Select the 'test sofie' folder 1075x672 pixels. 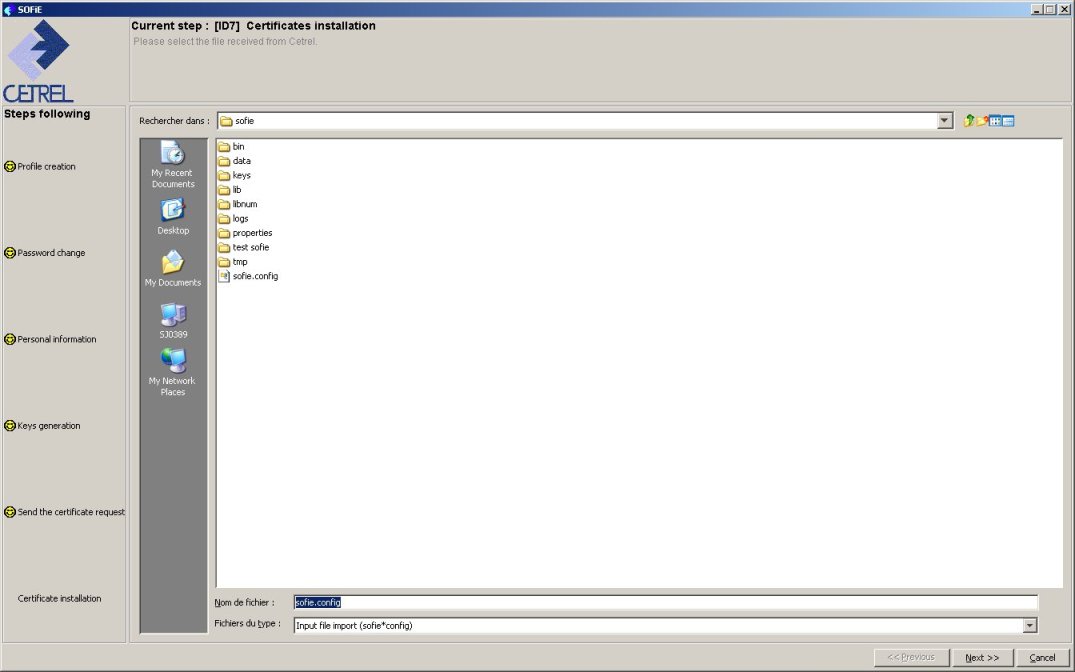click(250, 247)
